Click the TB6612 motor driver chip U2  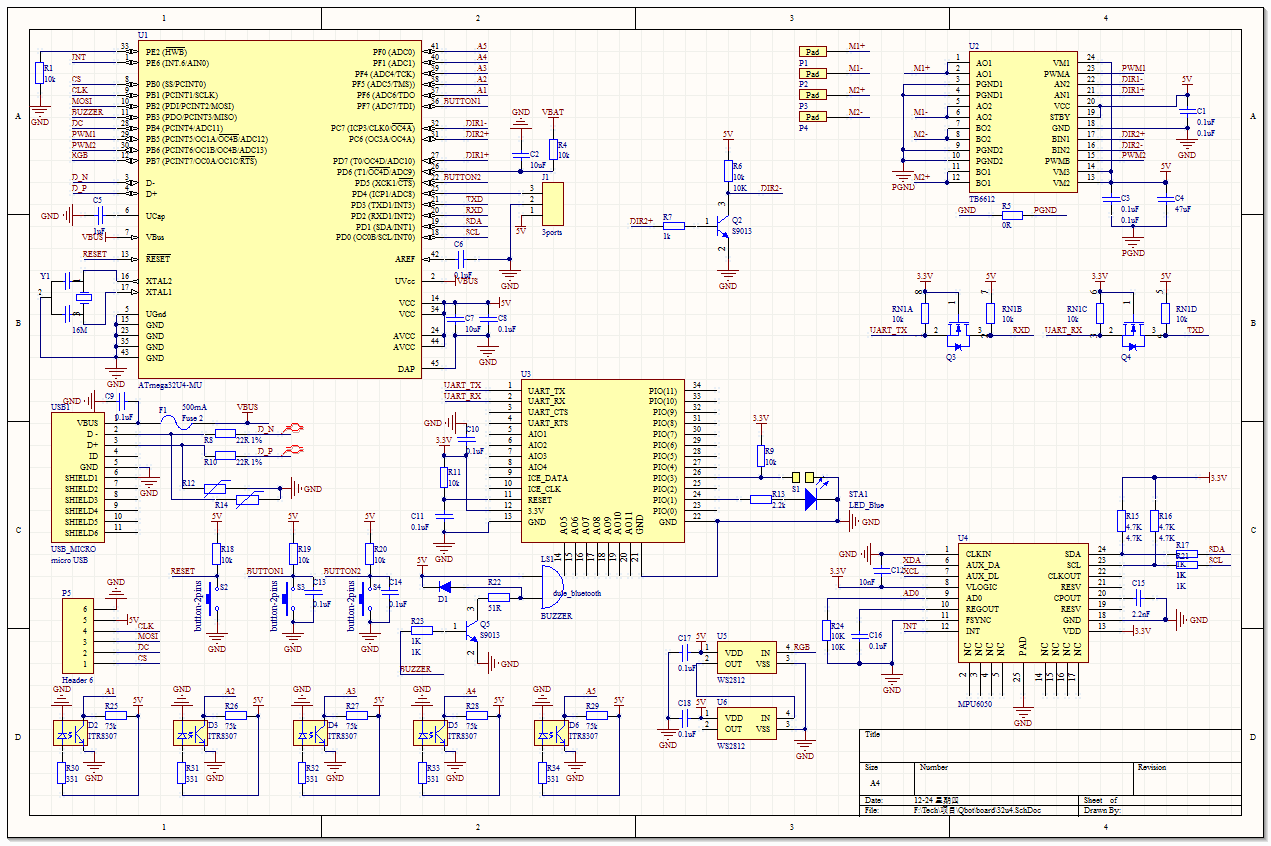click(1023, 122)
